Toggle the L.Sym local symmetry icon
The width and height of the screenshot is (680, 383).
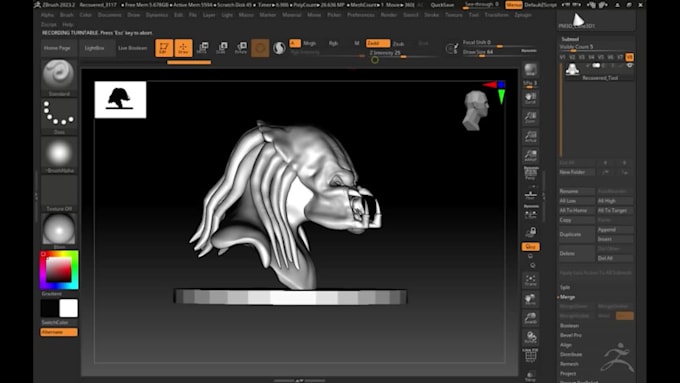pos(530,213)
